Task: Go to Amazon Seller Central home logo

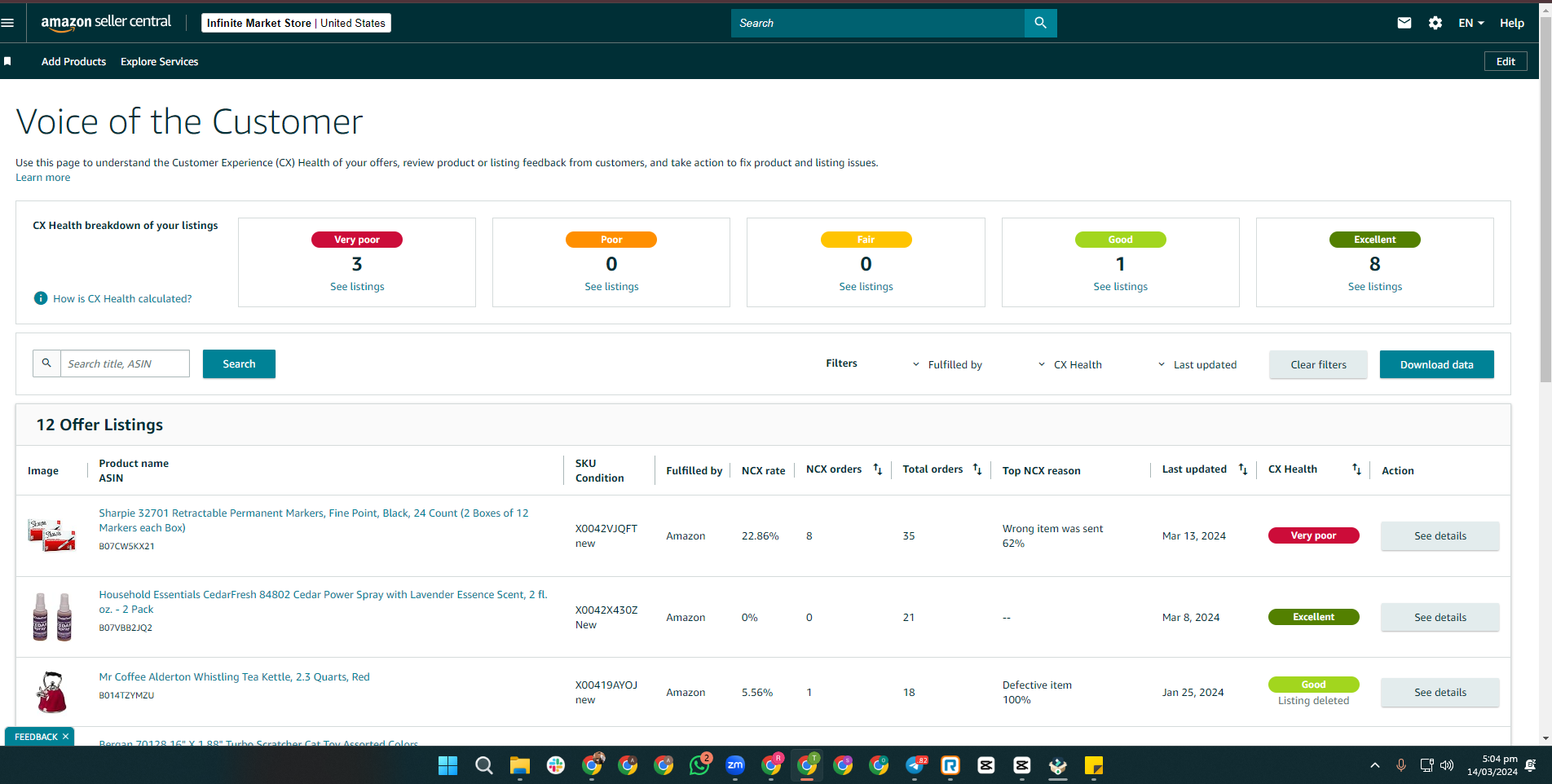Action: pyautogui.click(x=106, y=23)
